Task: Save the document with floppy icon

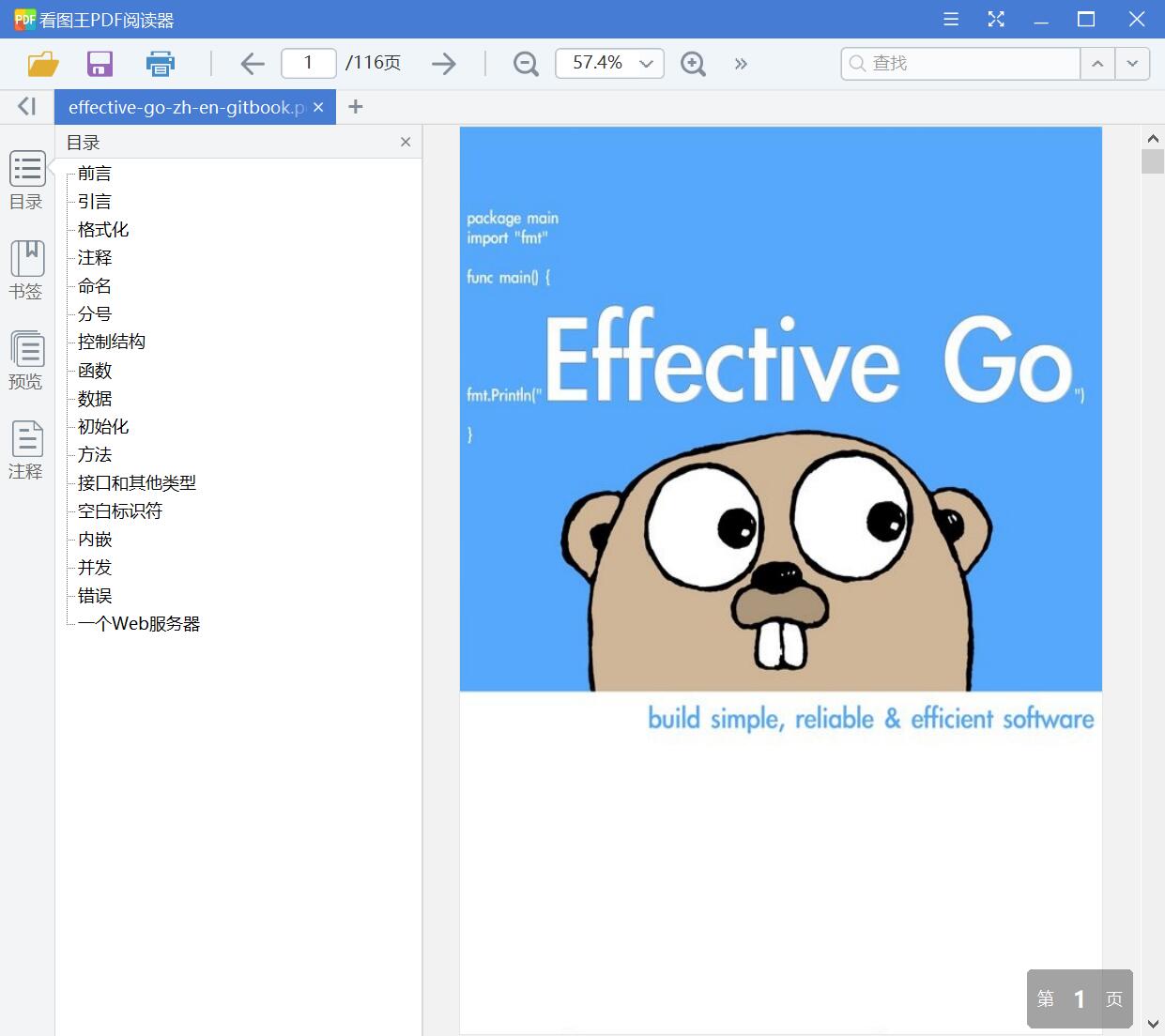Action: (100, 64)
